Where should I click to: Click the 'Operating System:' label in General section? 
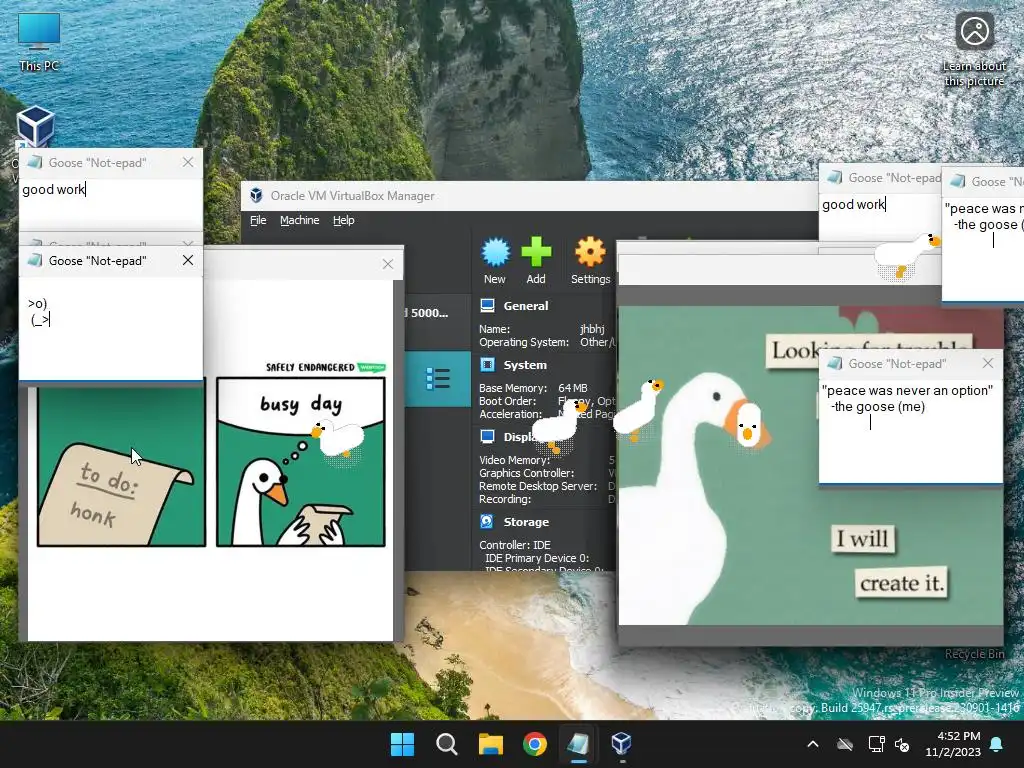(x=524, y=342)
